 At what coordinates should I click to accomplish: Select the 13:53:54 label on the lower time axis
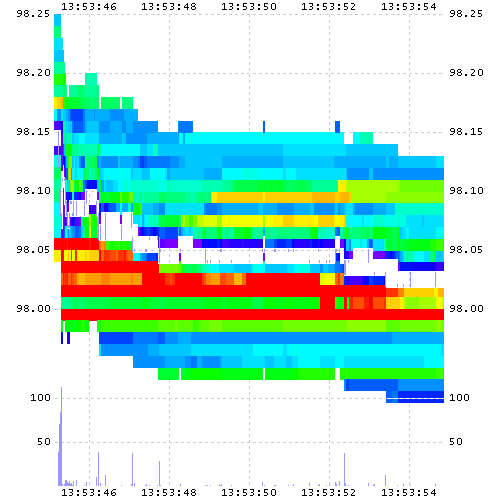[409, 492]
